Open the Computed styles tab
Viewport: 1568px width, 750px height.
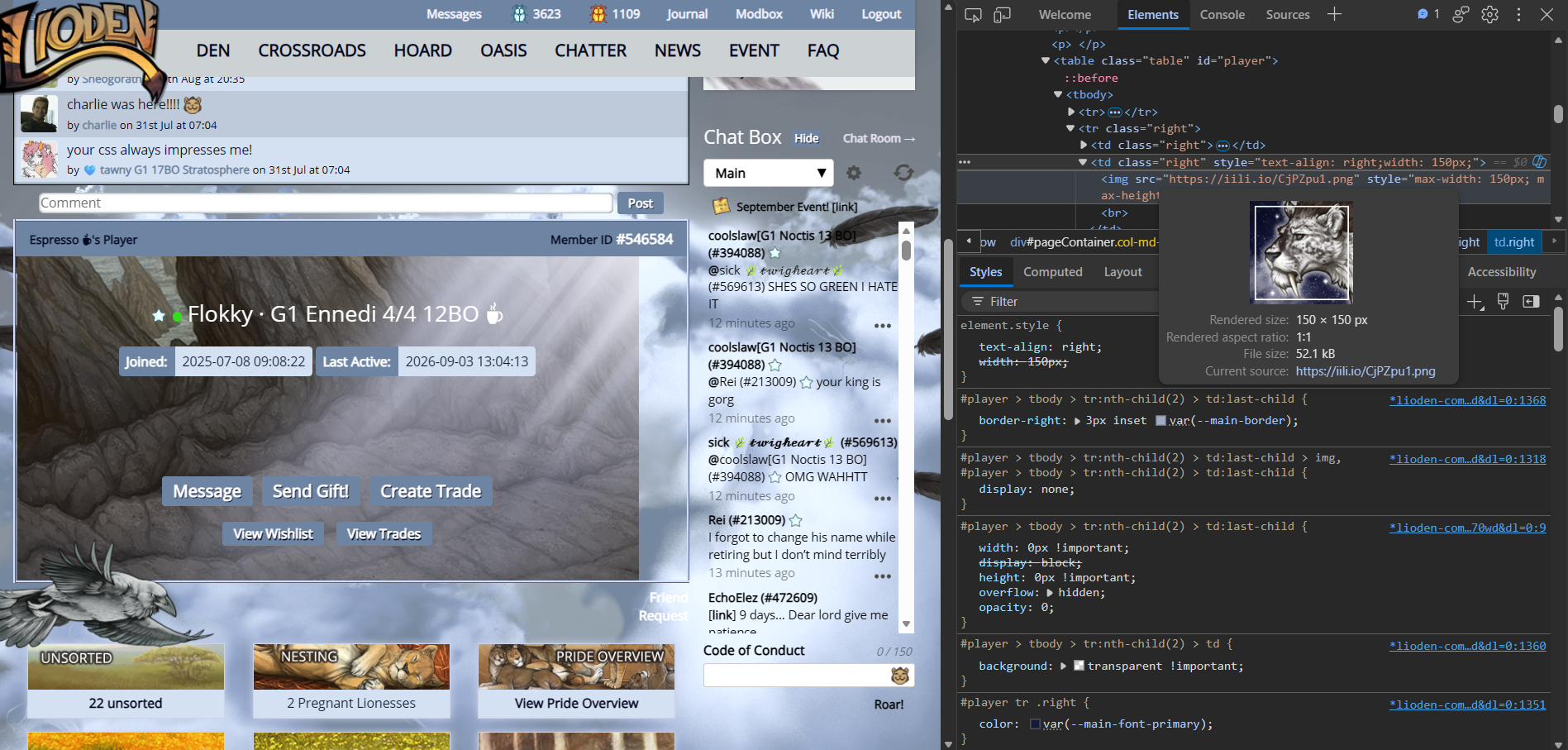point(1052,272)
